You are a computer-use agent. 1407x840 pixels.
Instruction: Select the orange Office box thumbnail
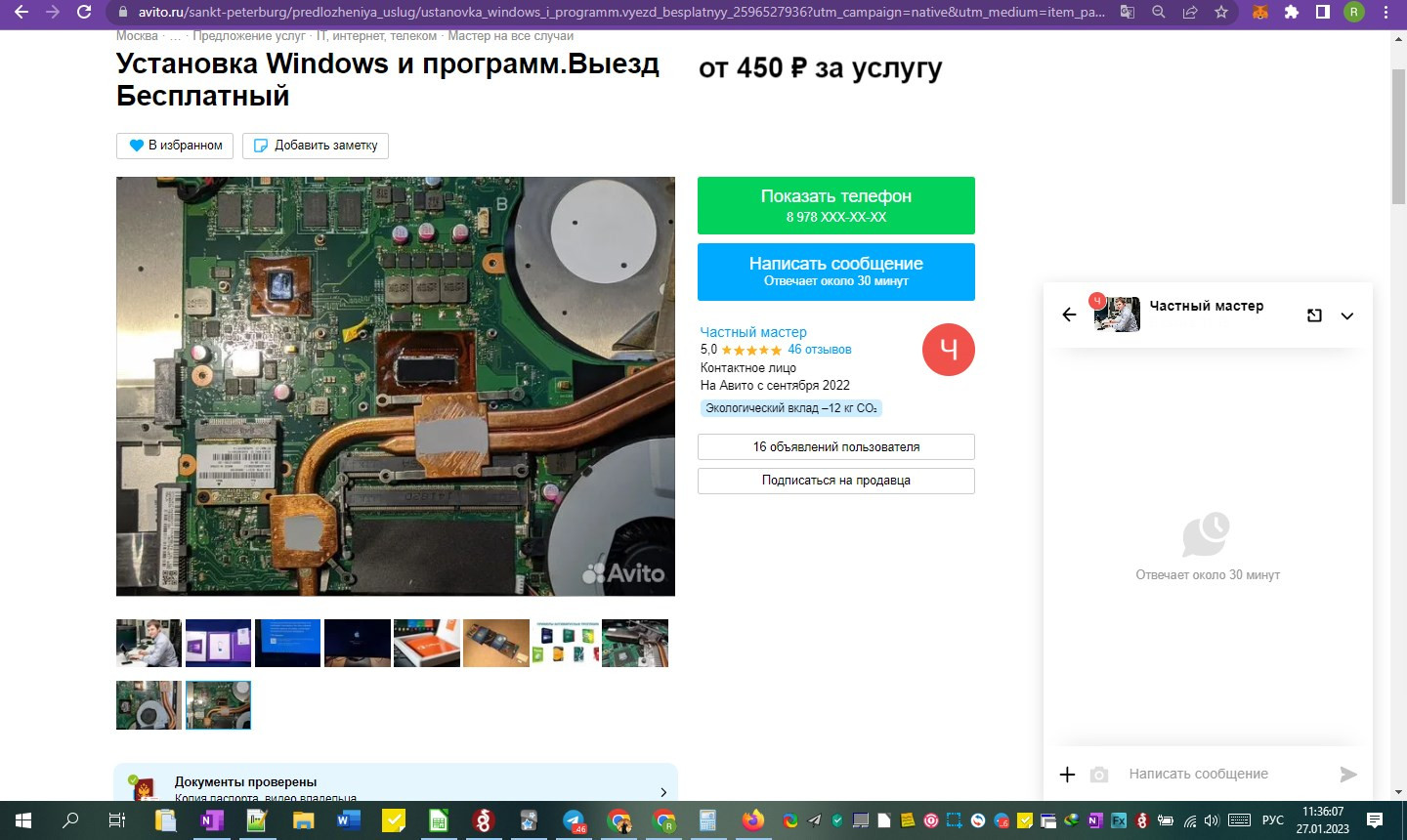click(427, 643)
